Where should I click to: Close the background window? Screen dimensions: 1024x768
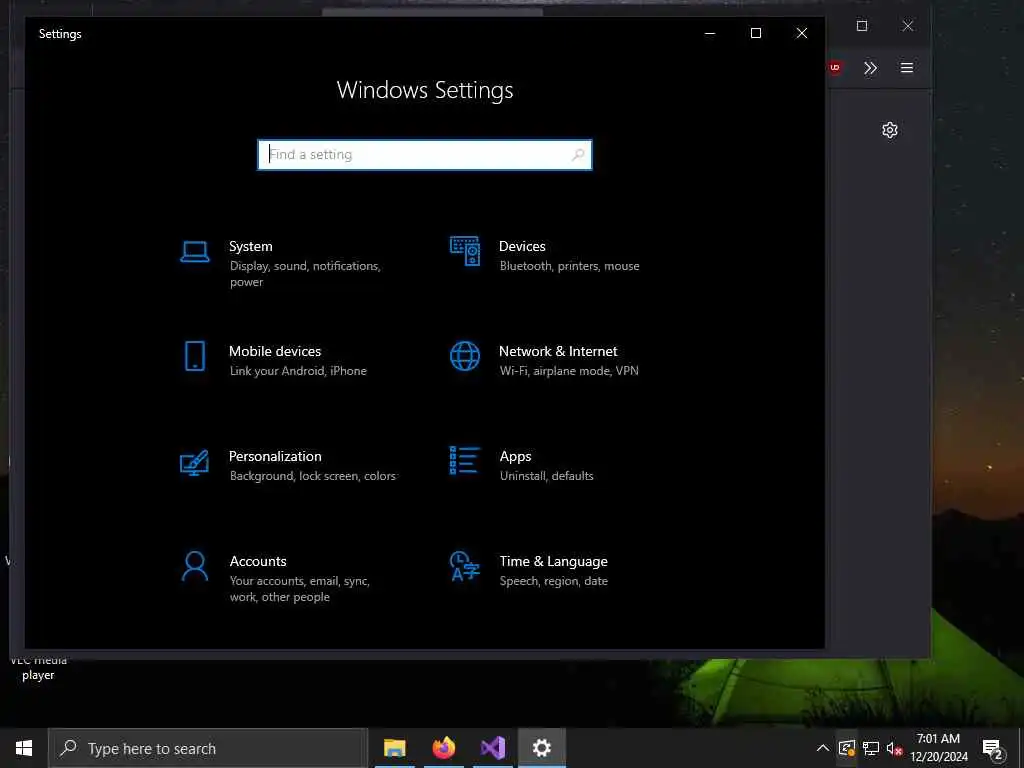(x=908, y=25)
